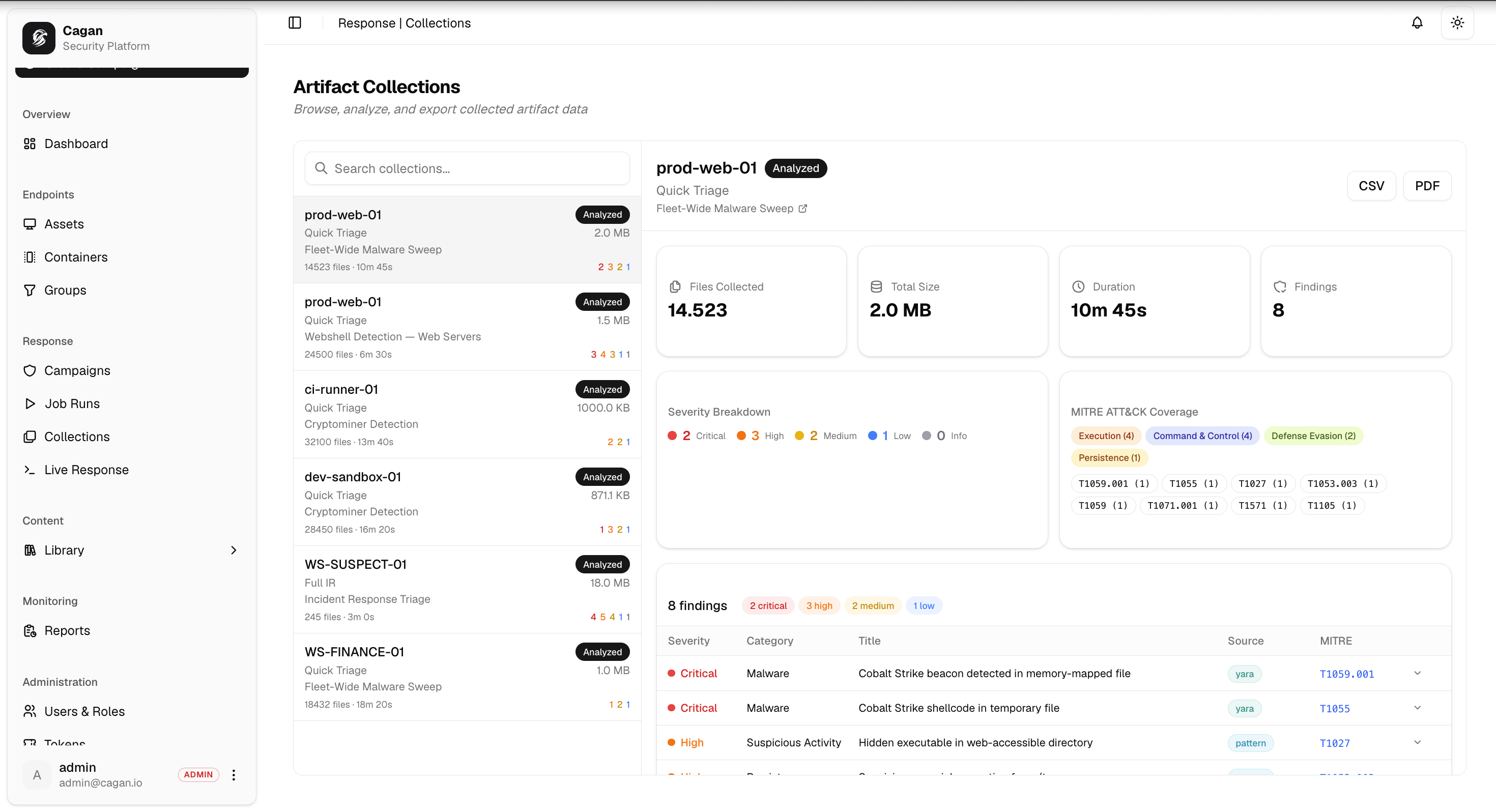Click the Cagan logo
This screenshot has height=812, width=1496.
point(38,38)
